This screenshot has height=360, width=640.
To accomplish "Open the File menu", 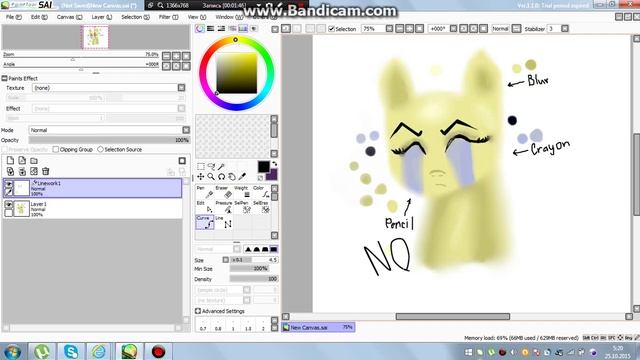I will coord(13,17).
